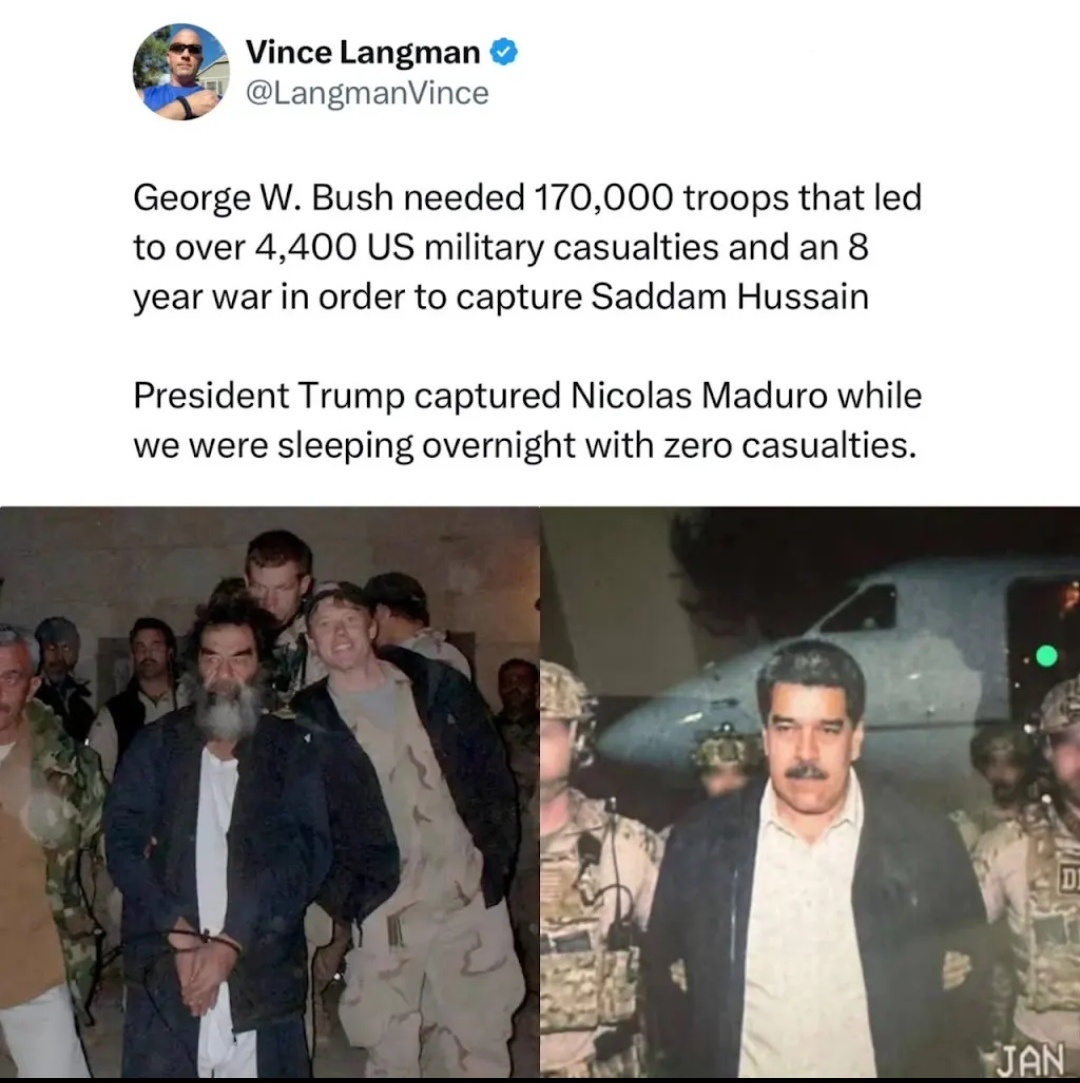This screenshot has width=1080, height=1083.
Task: Click the green light on the airplane
Action: pyautogui.click(x=1046, y=655)
